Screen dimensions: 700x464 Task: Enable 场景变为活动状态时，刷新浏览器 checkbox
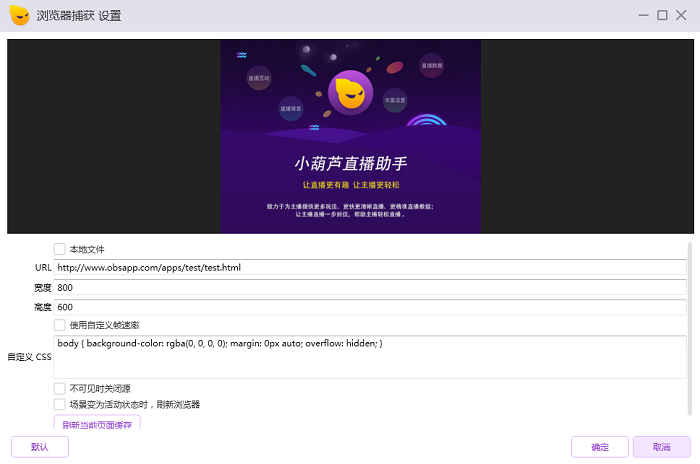click(x=59, y=404)
